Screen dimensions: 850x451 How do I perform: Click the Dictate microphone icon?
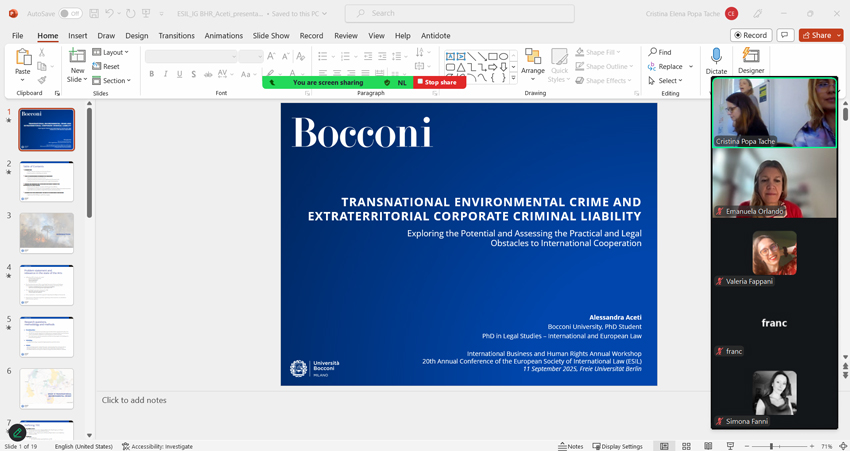tap(716, 58)
